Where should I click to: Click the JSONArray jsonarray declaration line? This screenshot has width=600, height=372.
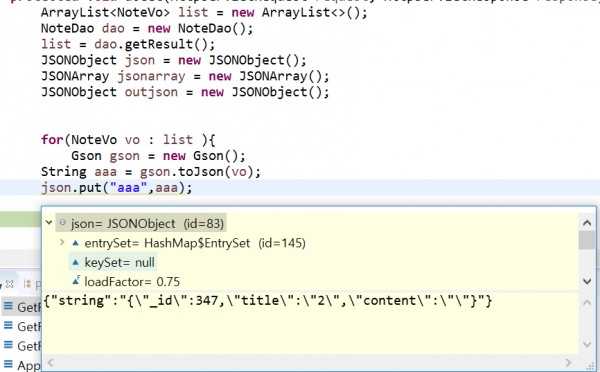[185, 76]
